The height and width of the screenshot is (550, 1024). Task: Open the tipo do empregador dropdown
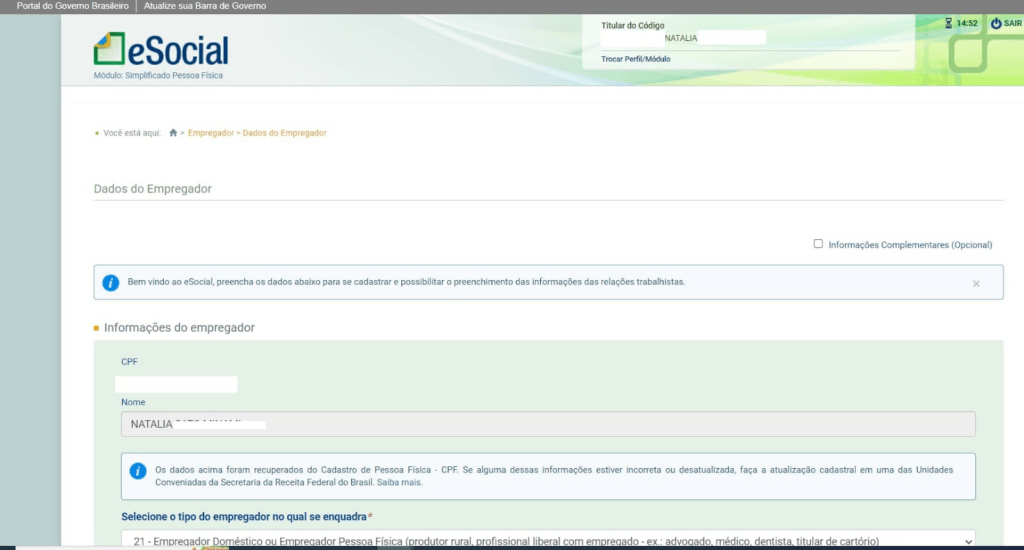(x=548, y=540)
